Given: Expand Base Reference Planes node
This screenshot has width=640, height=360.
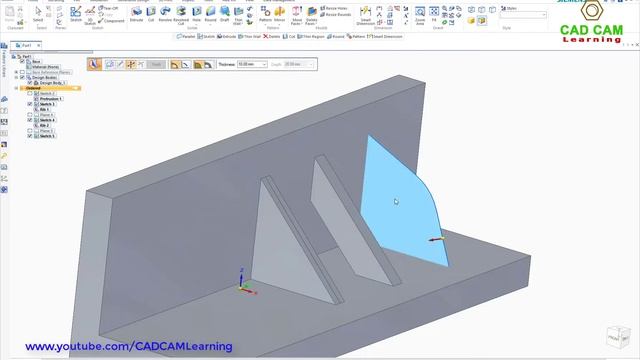Looking at the screenshot, I should coord(16,72).
